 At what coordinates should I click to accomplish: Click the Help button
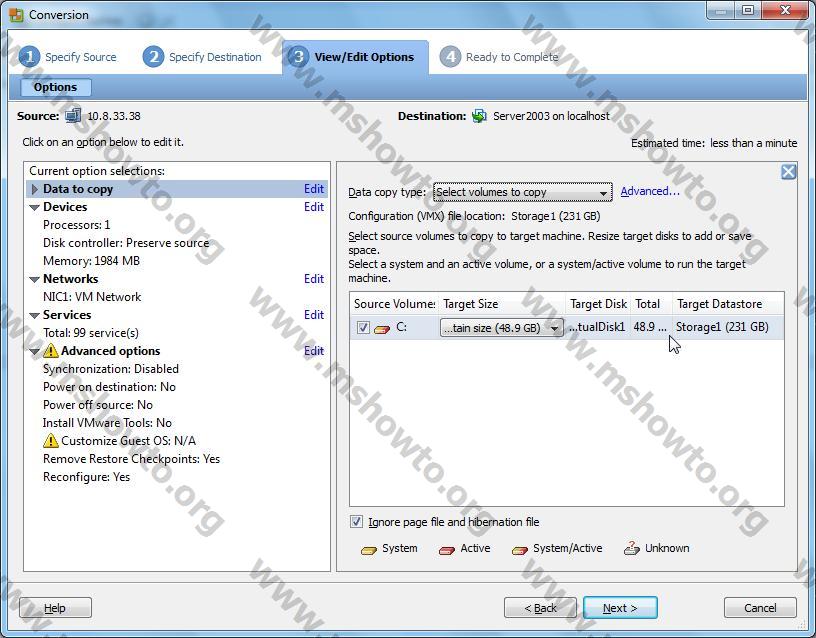55,607
